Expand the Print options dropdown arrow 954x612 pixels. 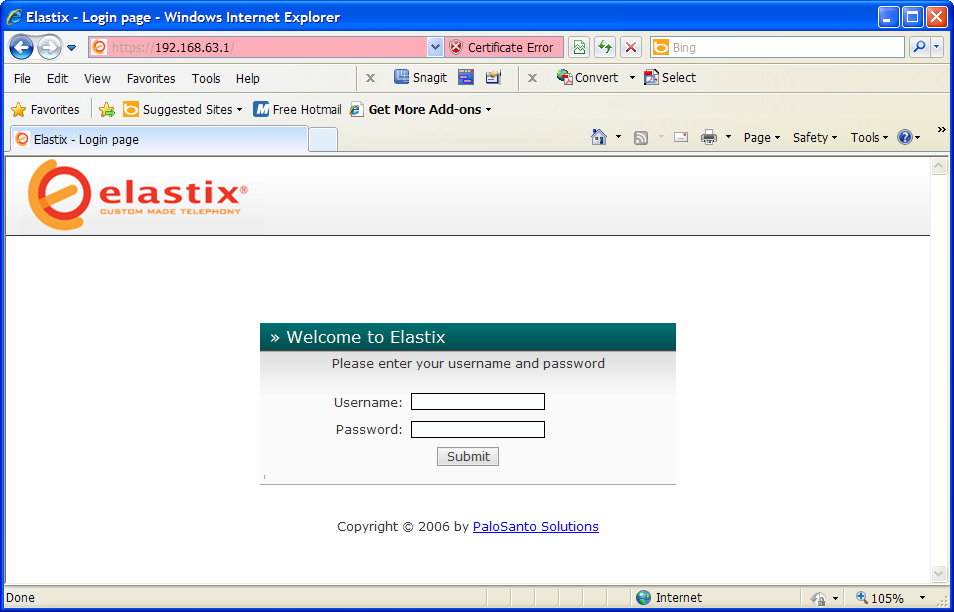[728, 137]
